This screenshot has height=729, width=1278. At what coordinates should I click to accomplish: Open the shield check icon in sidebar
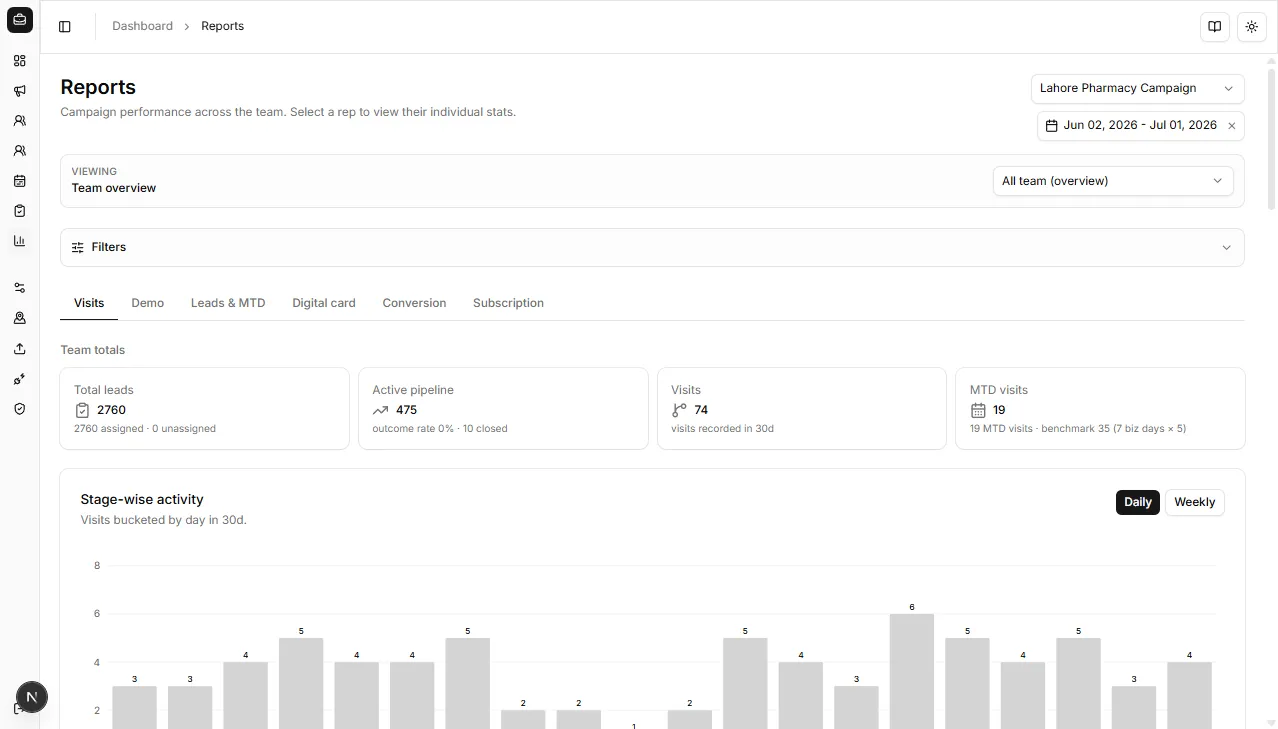click(20, 409)
